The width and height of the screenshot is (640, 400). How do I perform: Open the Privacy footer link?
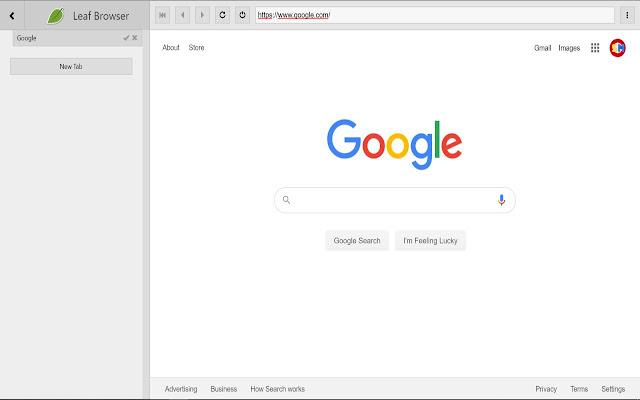546,389
